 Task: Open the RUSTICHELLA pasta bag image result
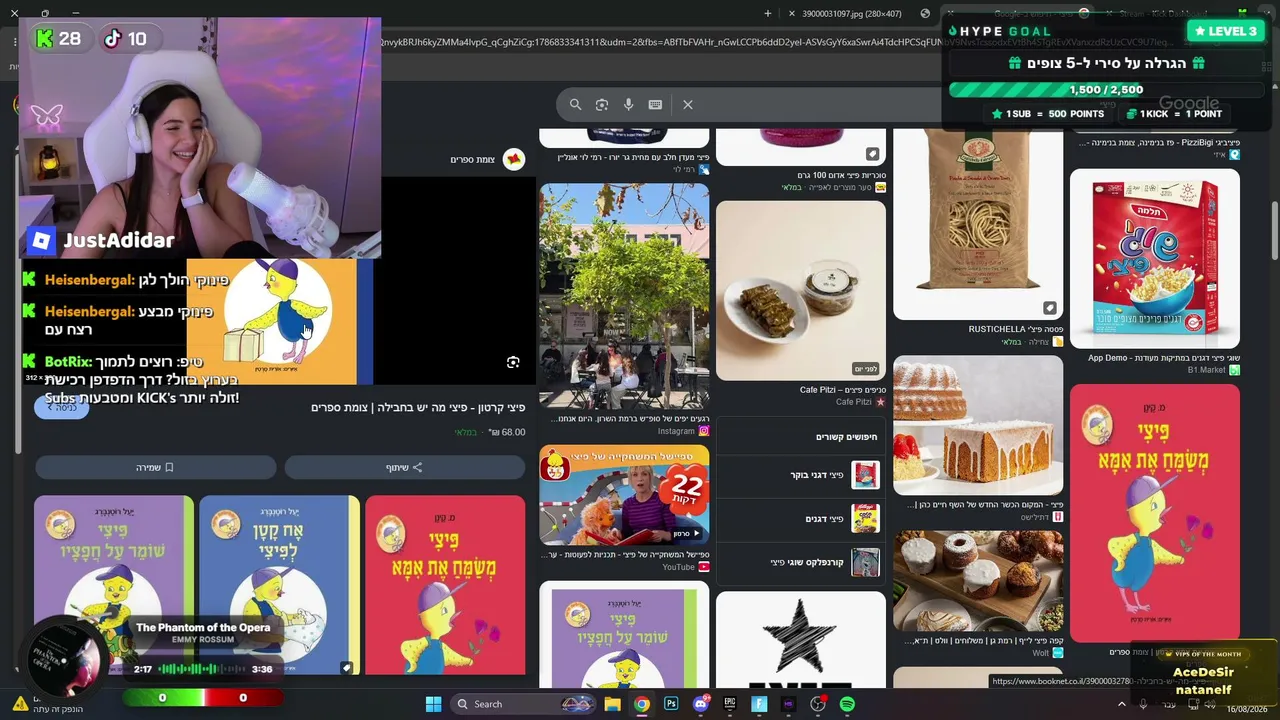(x=978, y=224)
